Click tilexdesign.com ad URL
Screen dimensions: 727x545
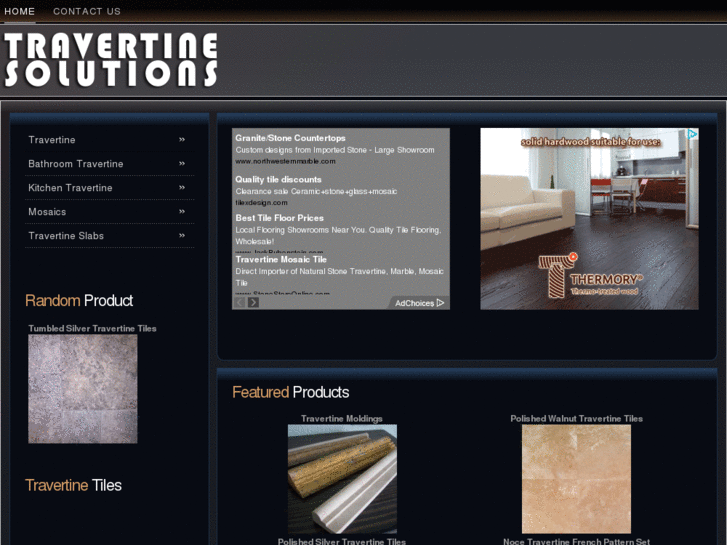(x=261, y=203)
